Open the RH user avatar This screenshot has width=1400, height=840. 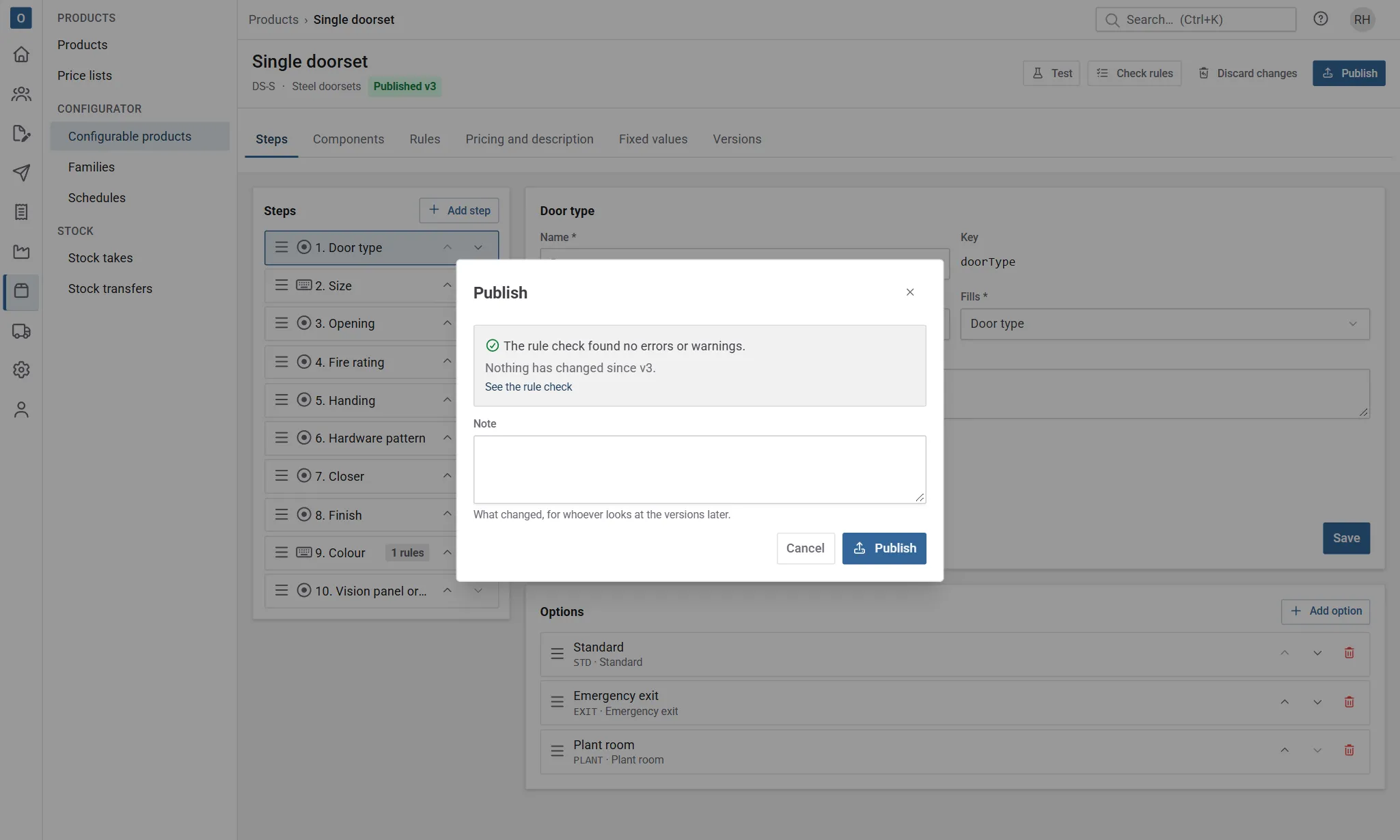tap(1362, 19)
